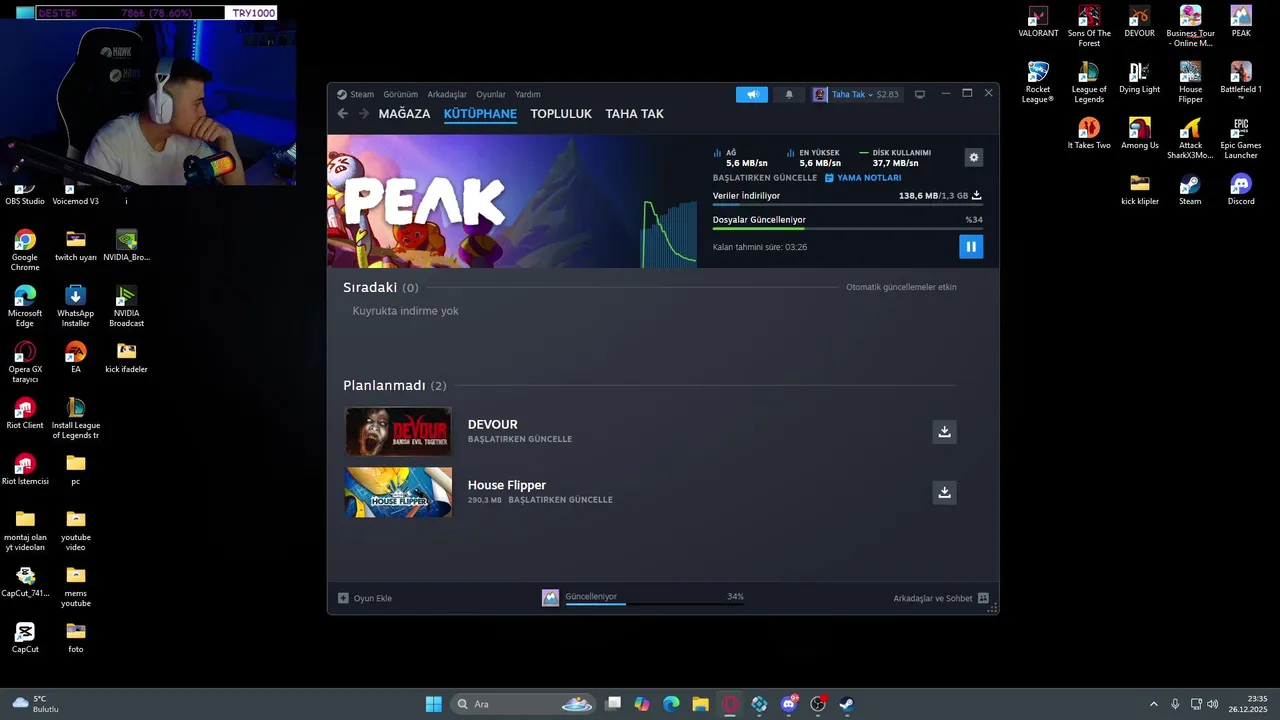Go forward with Steam navigation arrow
This screenshot has height=720, width=1280.
pos(364,114)
